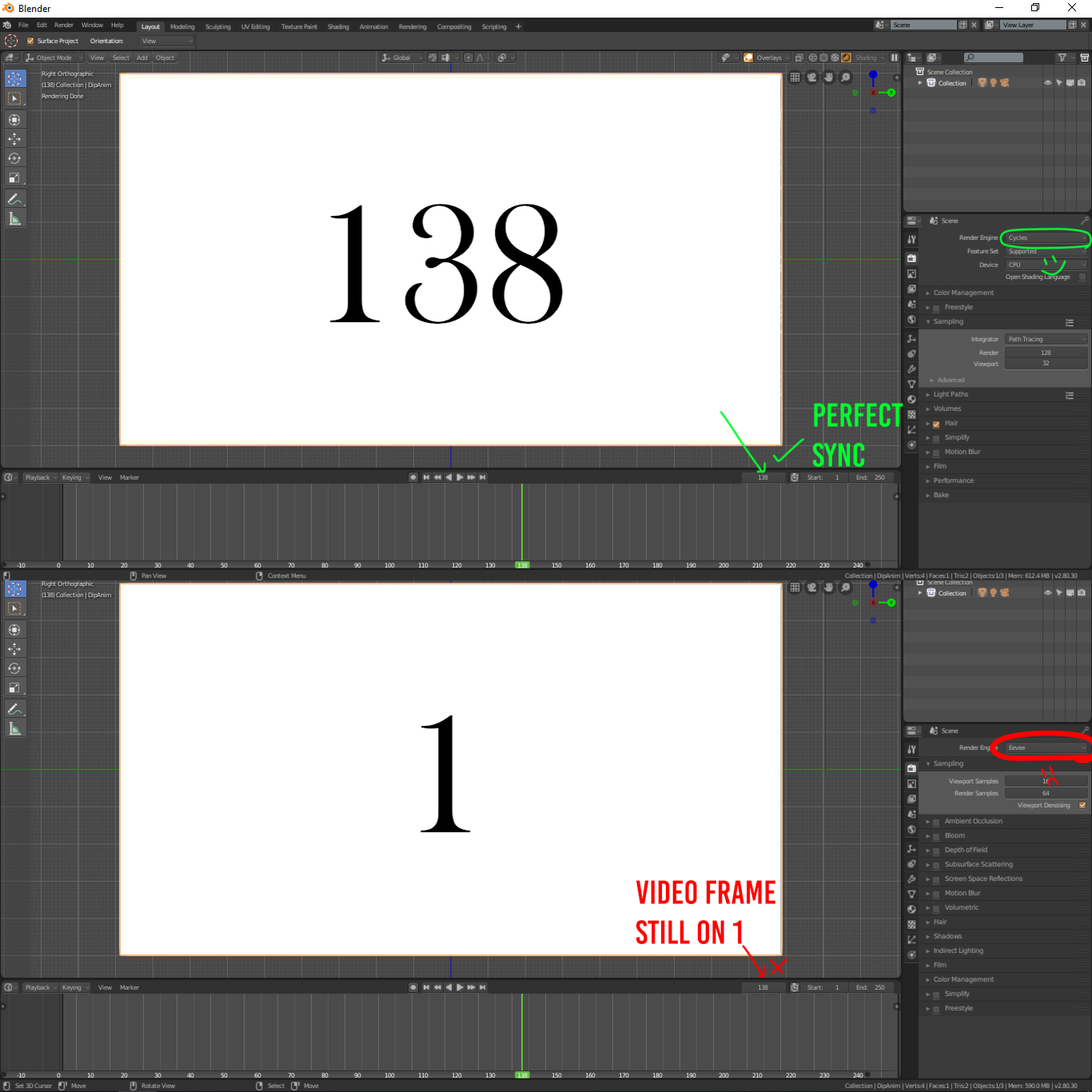The image size is (1092, 1092).
Task: Click the Render samples field showing 128
Action: [1046, 353]
